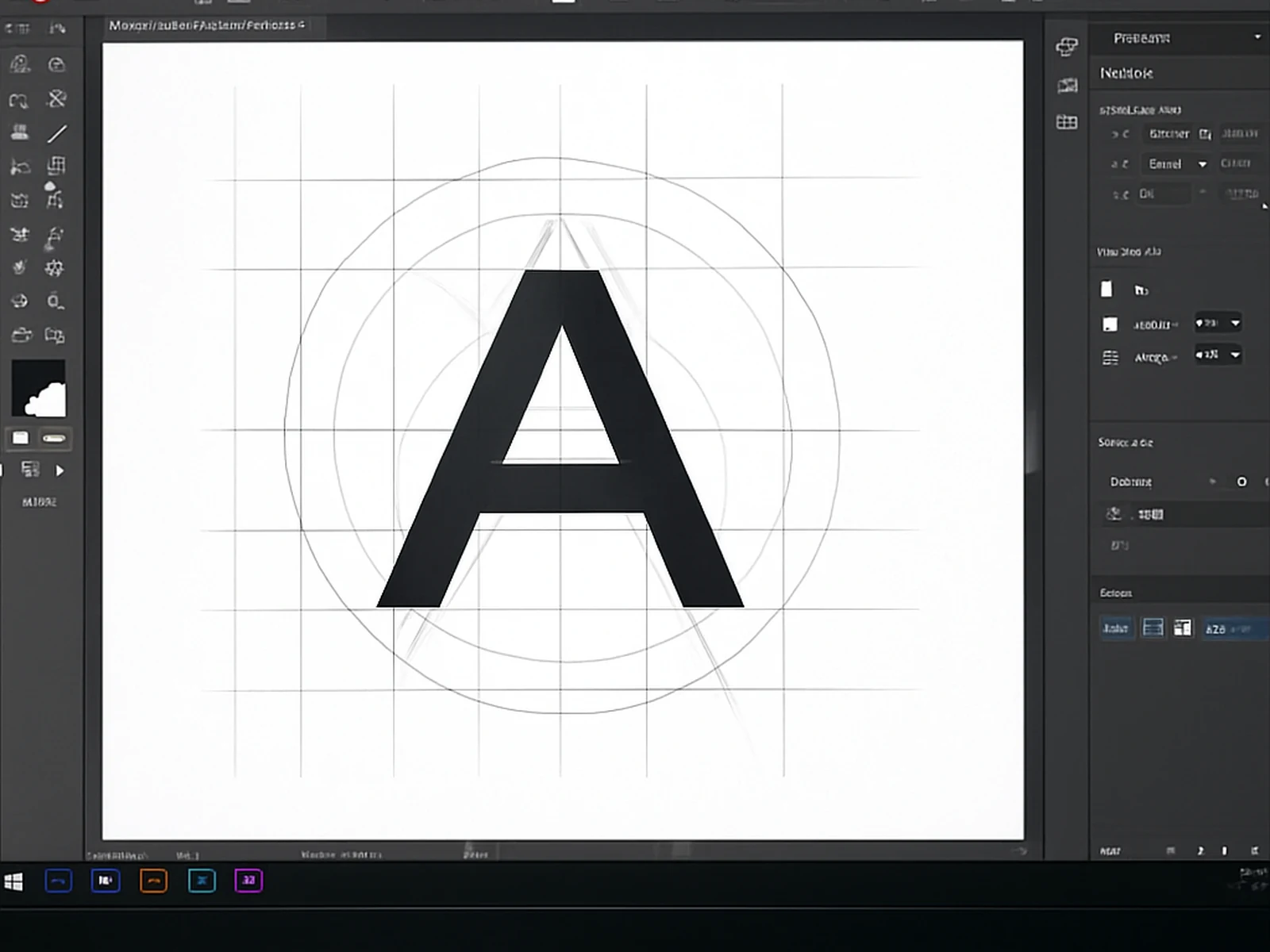Screen dimensions: 1270x952
Task: Click the duplicate-pages icon beside the folder icon
Action: tap(55, 335)
